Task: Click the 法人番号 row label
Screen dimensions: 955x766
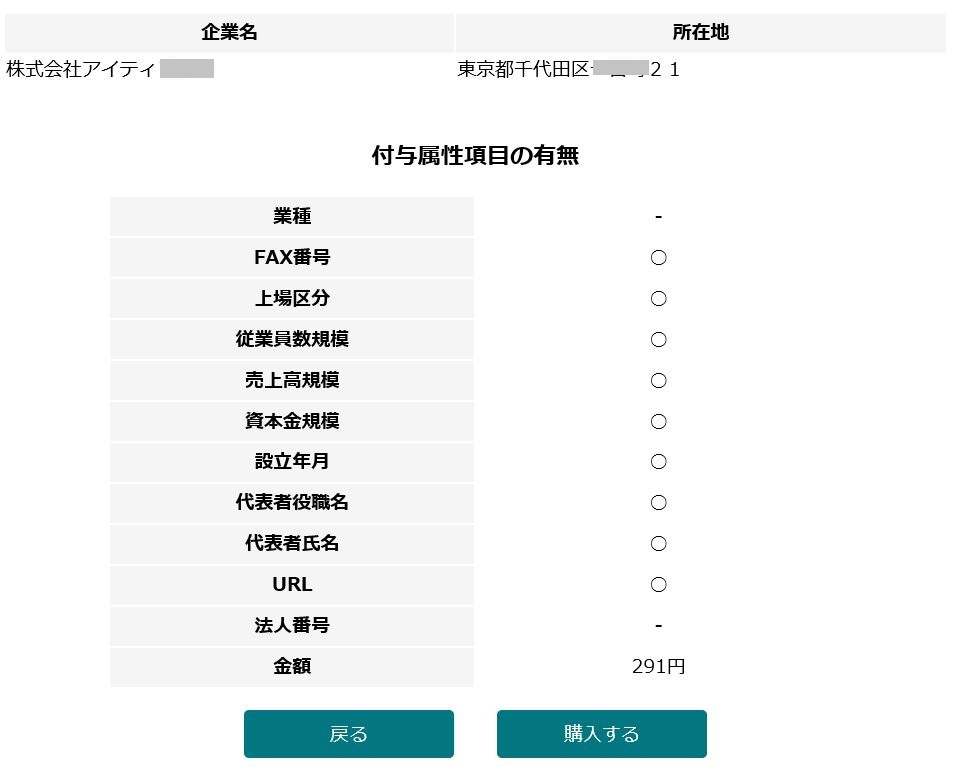Action: tap(292, 625)
